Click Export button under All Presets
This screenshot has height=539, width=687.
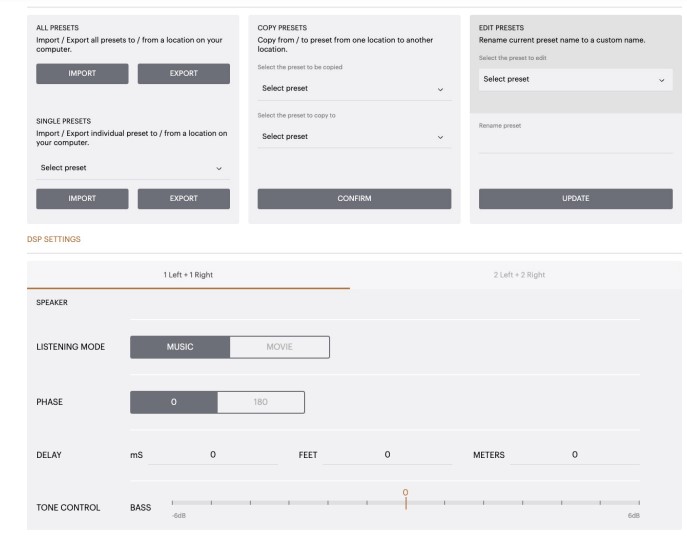tap(184, 73)
